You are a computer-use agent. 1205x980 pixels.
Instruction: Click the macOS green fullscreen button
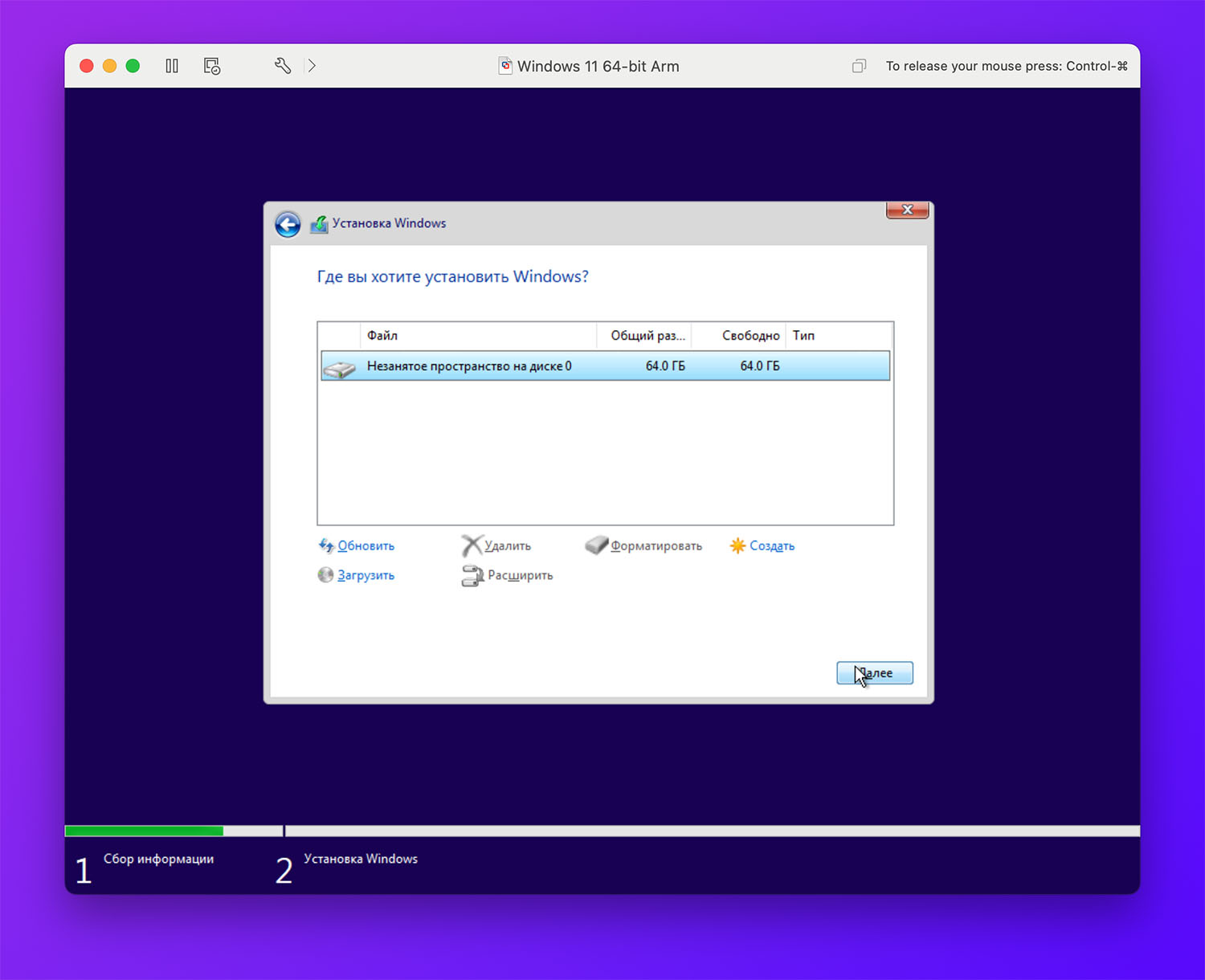[x=133, y=66]
